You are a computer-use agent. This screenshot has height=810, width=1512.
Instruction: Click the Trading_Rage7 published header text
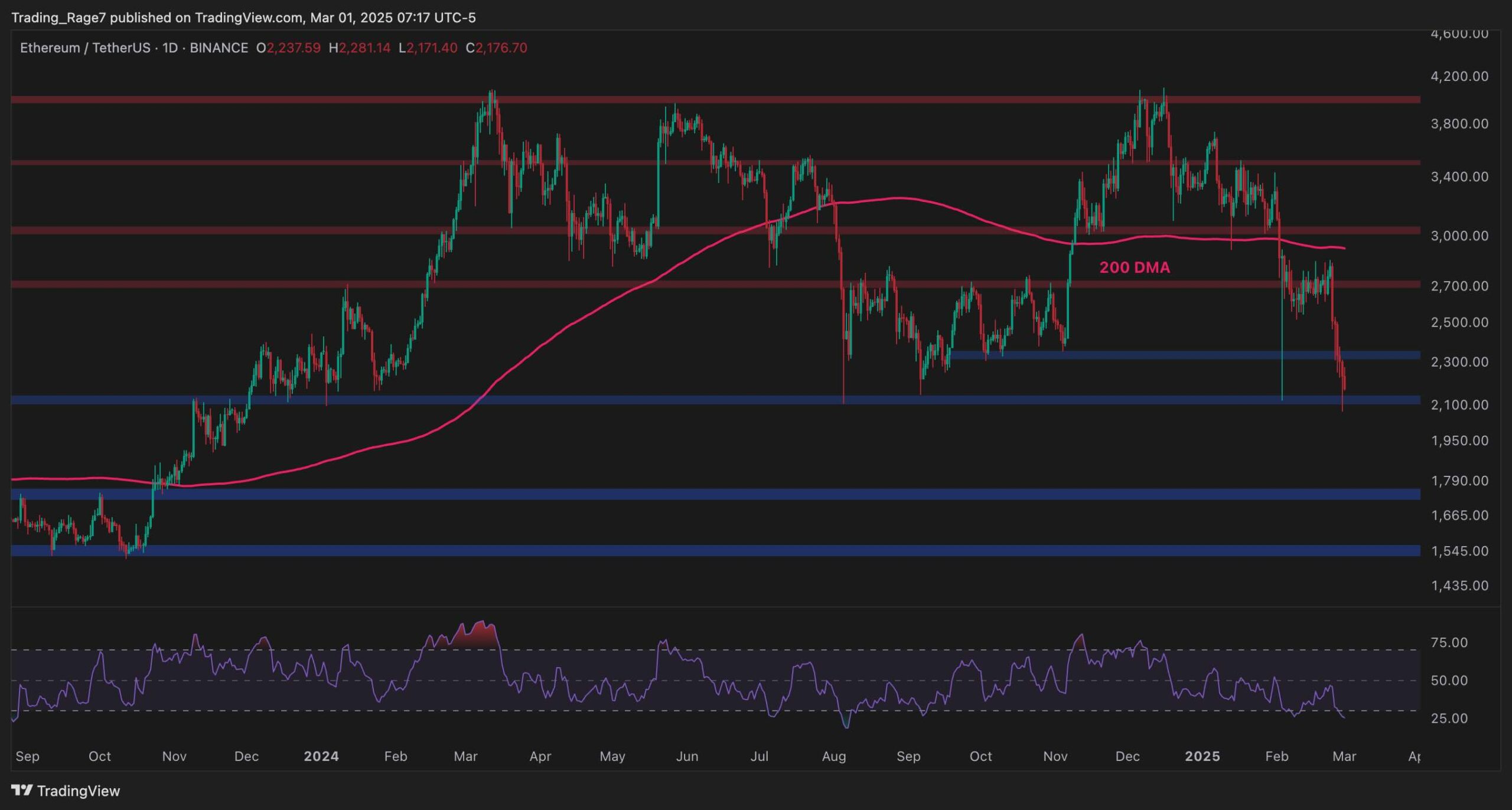coord(243,18)
